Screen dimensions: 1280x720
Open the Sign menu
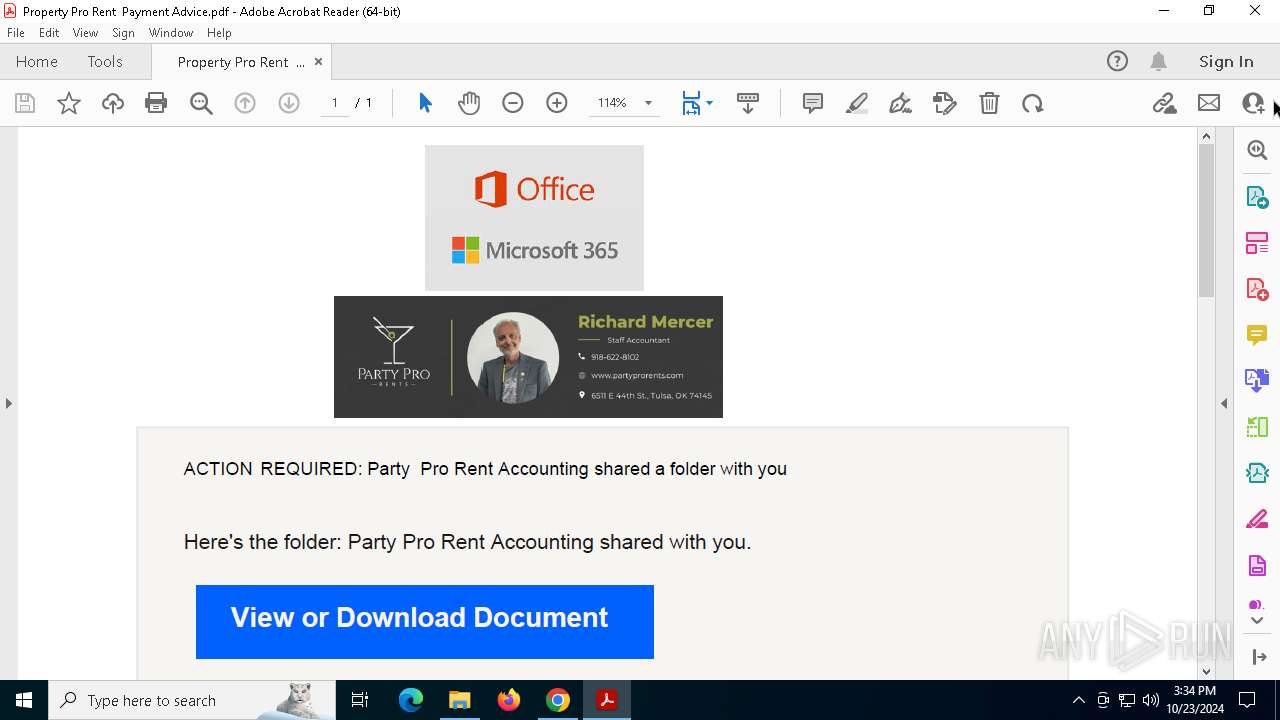tap(124, 33)
